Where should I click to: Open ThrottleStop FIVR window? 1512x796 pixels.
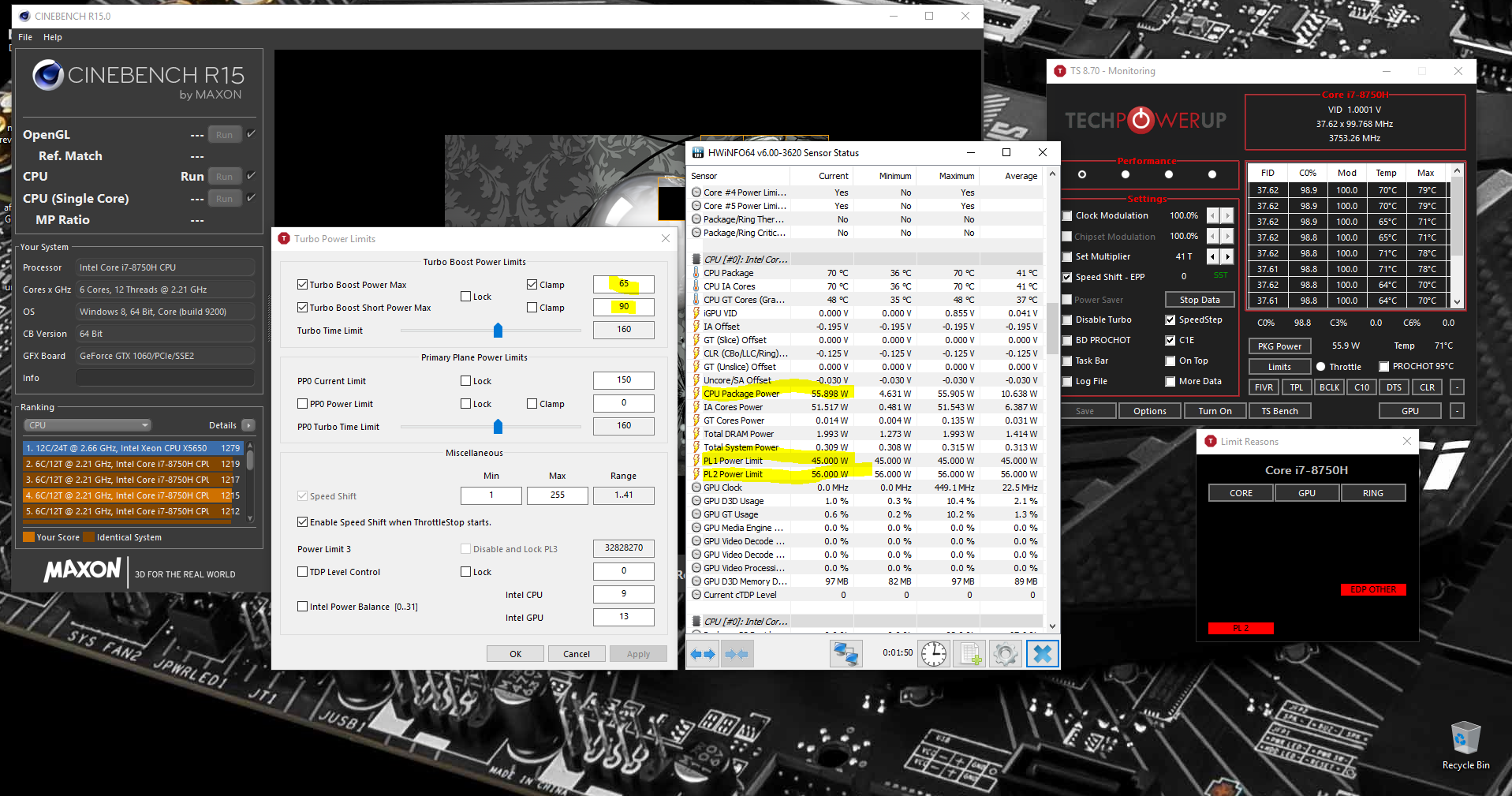(1264, 387)
